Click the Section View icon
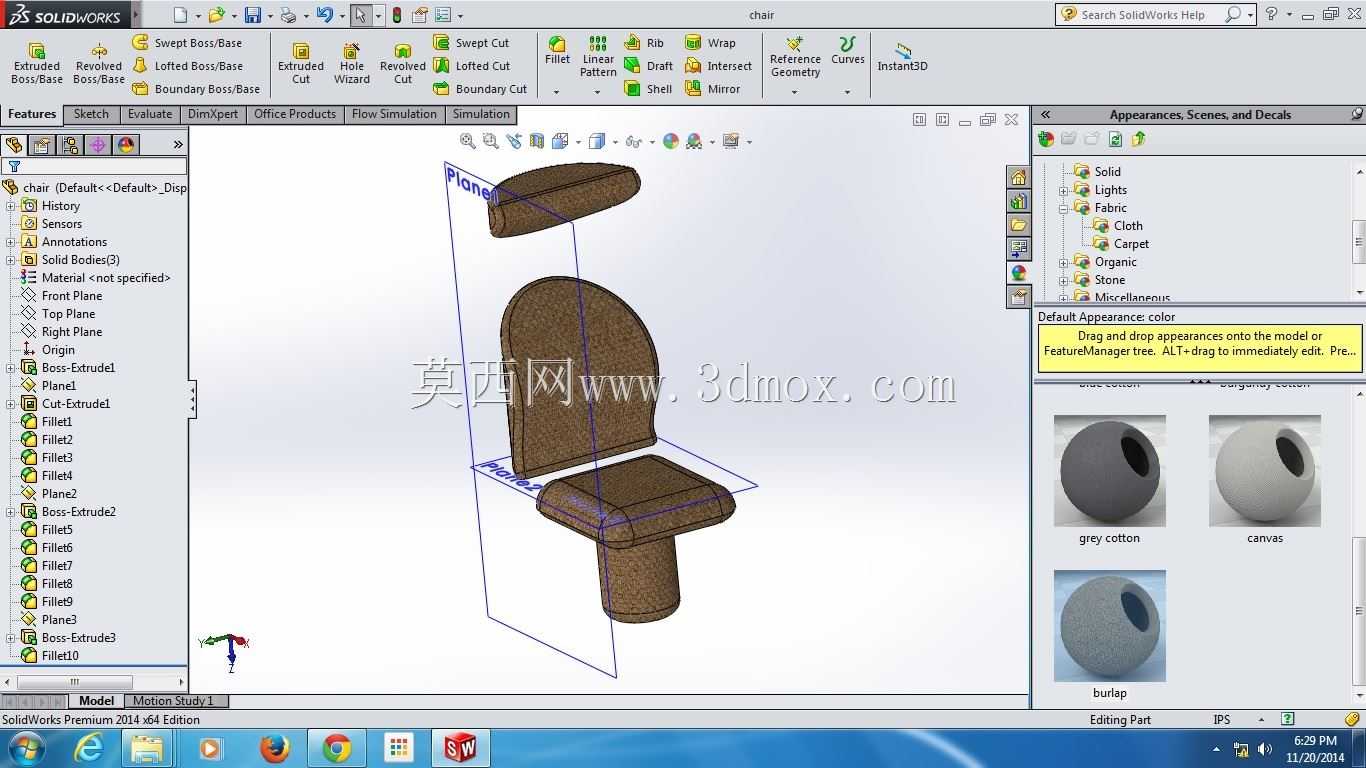 [537, 141]
